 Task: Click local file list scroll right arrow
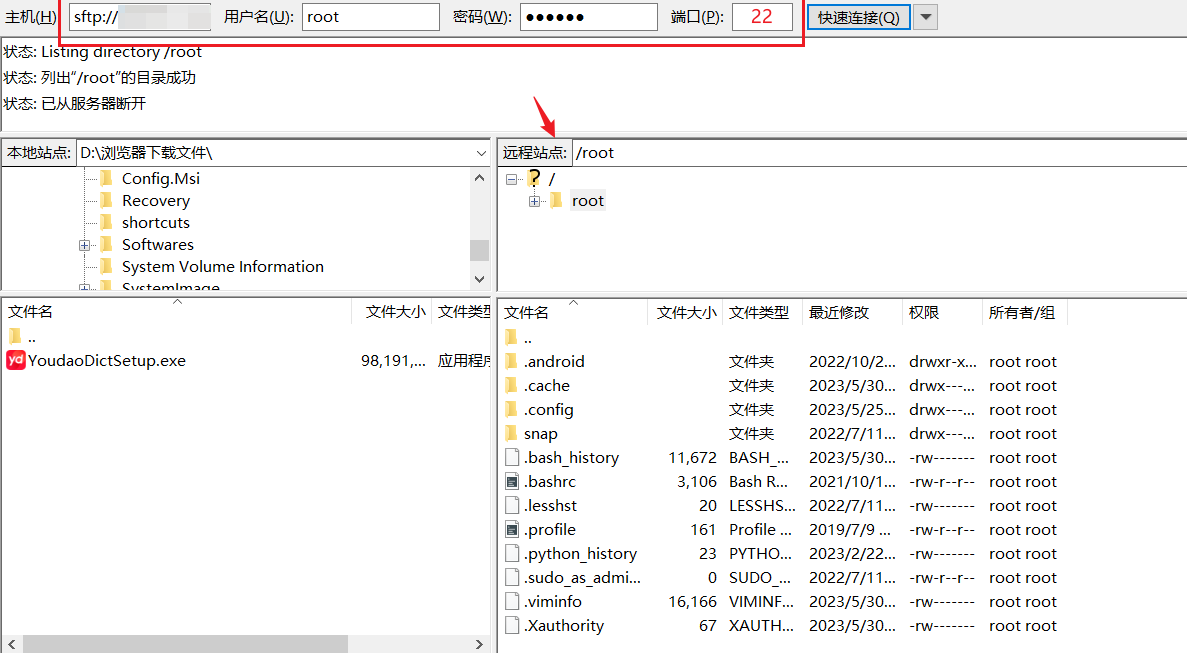[479, 644]
